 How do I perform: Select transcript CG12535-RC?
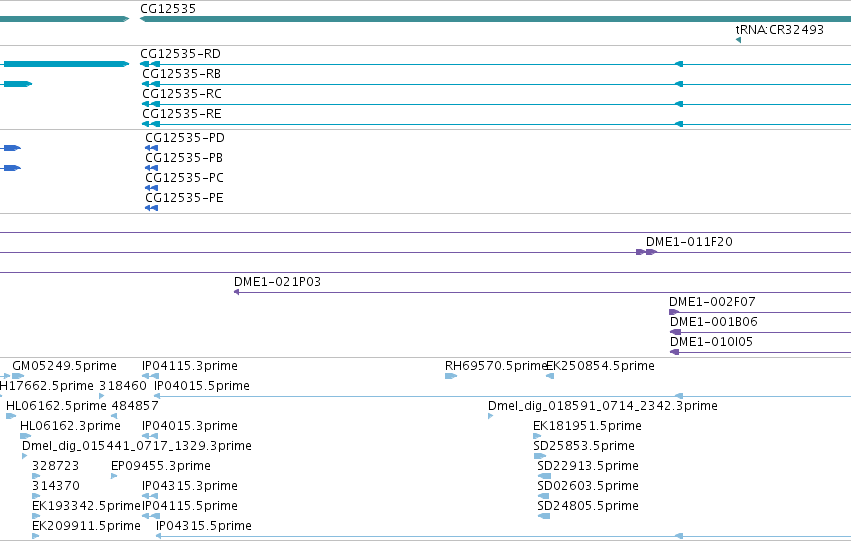pos(182,94)
